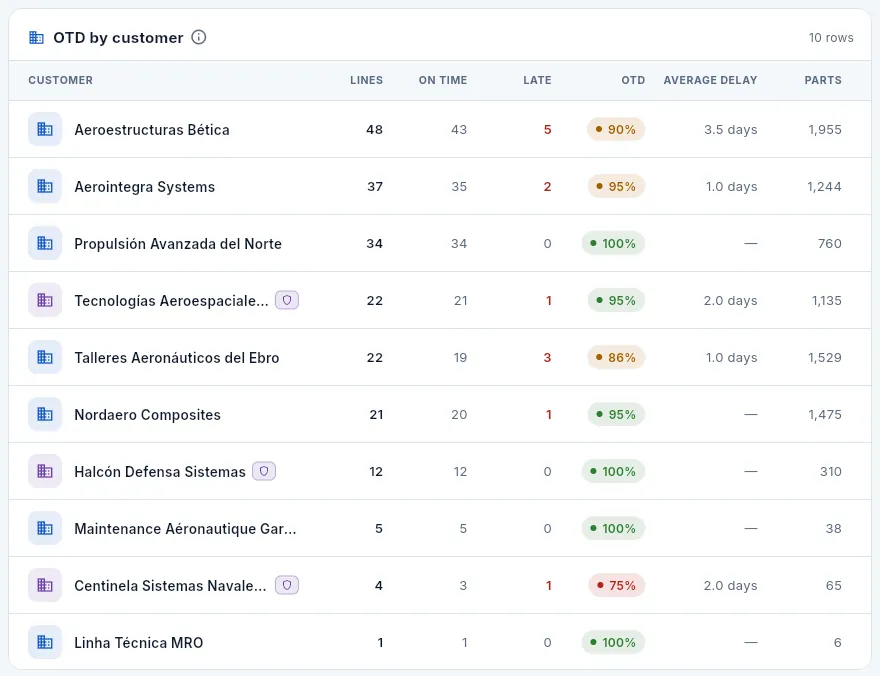Click the Aeroestructuras Bética building icon
Screen dimensions: 880x676
pyautogui.click(x=45, y=129)
